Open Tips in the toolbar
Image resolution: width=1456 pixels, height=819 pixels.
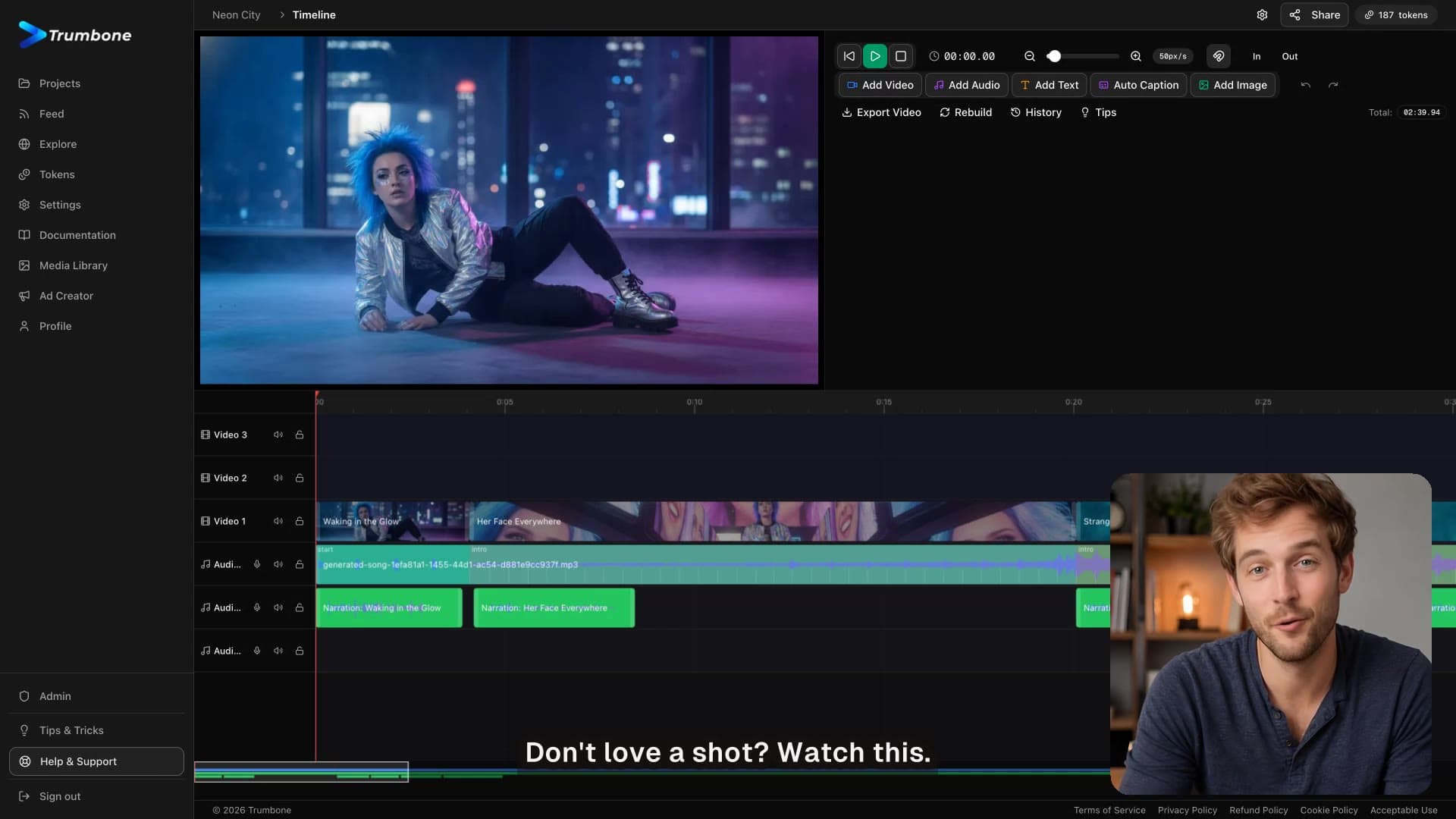(x=1098, y=112)
